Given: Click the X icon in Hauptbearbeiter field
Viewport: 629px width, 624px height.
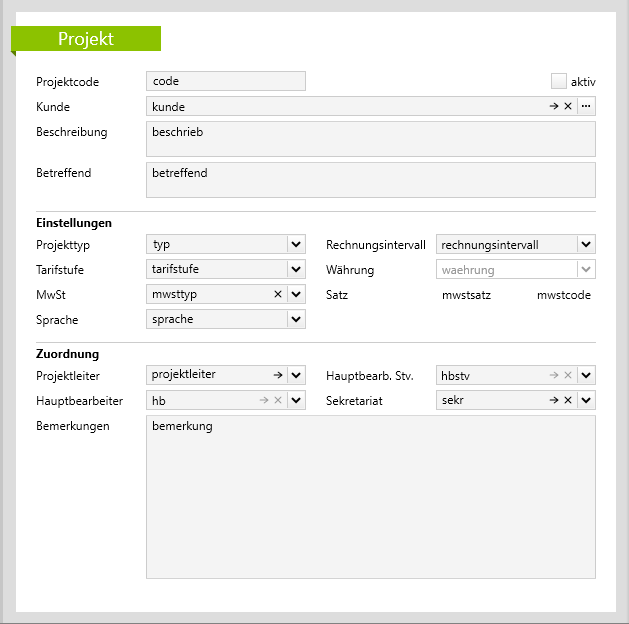Looking at the screenshot, I should tap(278, 400).
